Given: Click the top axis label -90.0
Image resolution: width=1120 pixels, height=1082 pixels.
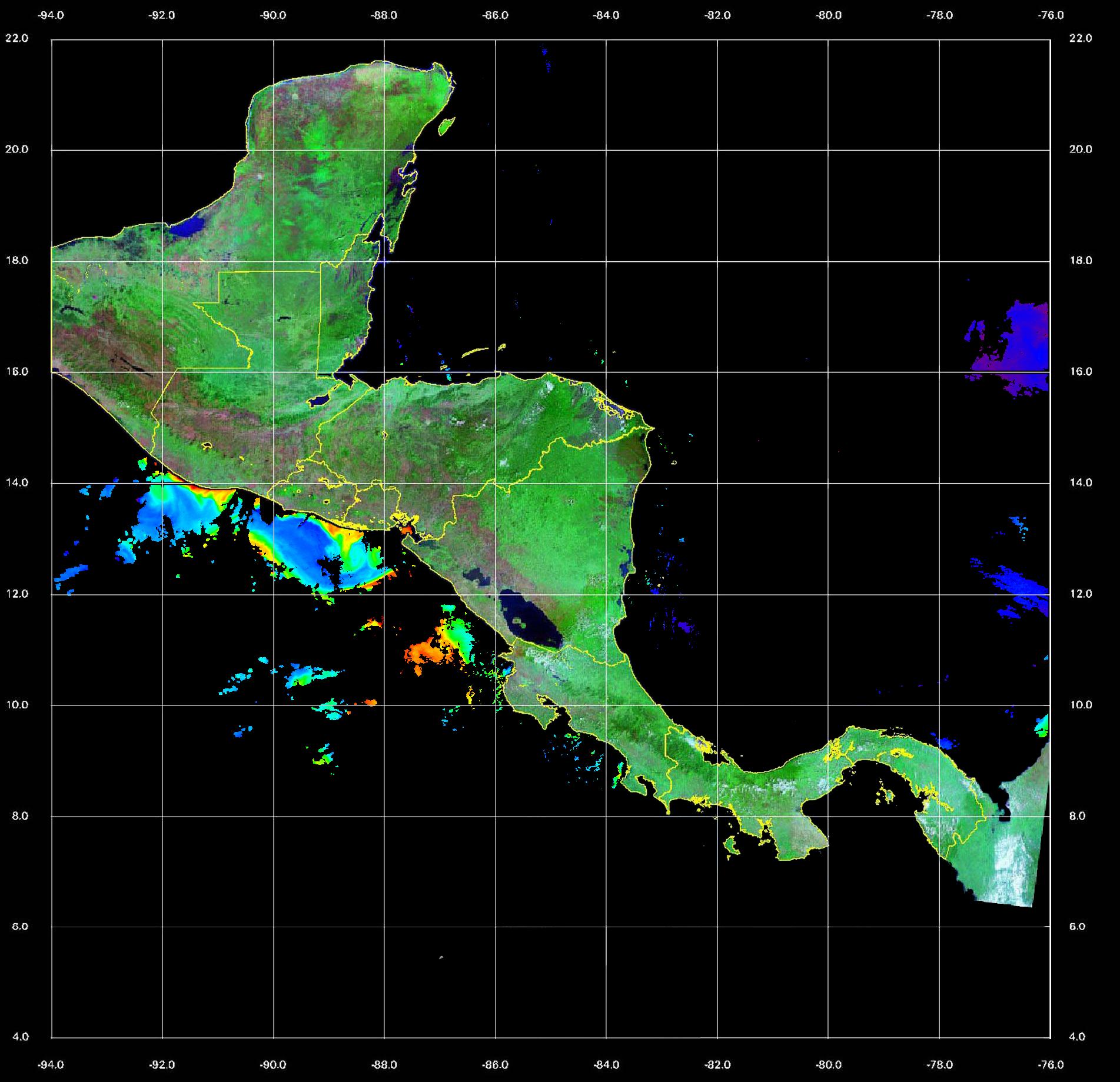Looking at the screenshot, I should point(273,16).
